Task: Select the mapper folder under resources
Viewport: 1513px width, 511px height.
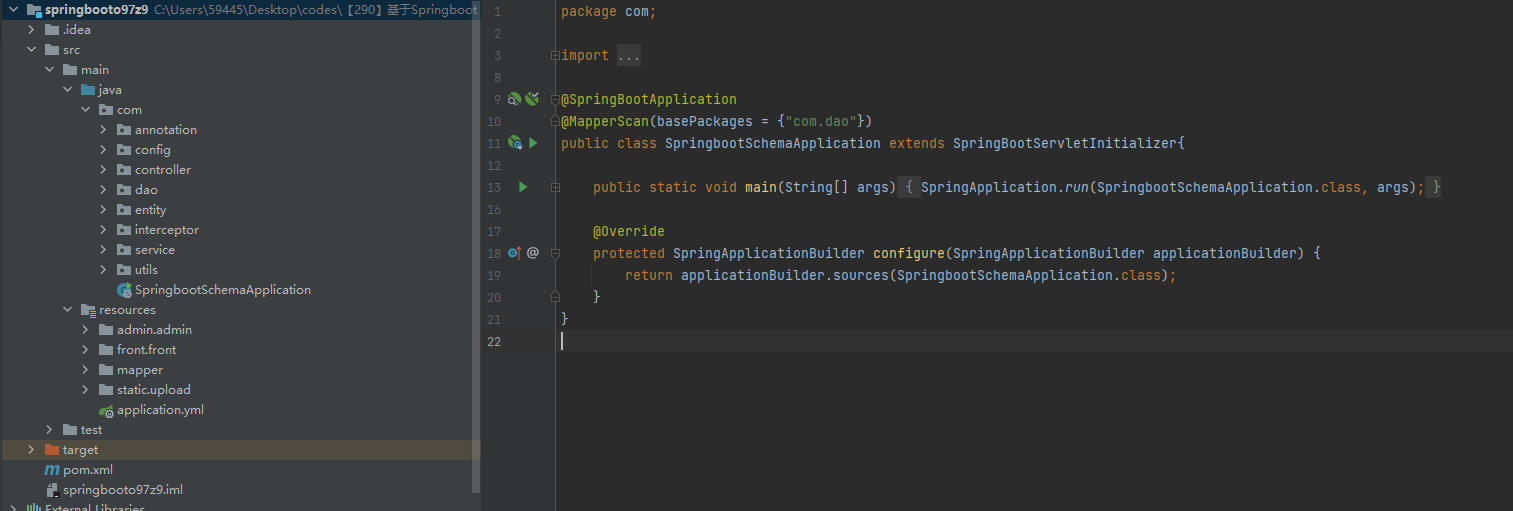Action: coord(139,370)
